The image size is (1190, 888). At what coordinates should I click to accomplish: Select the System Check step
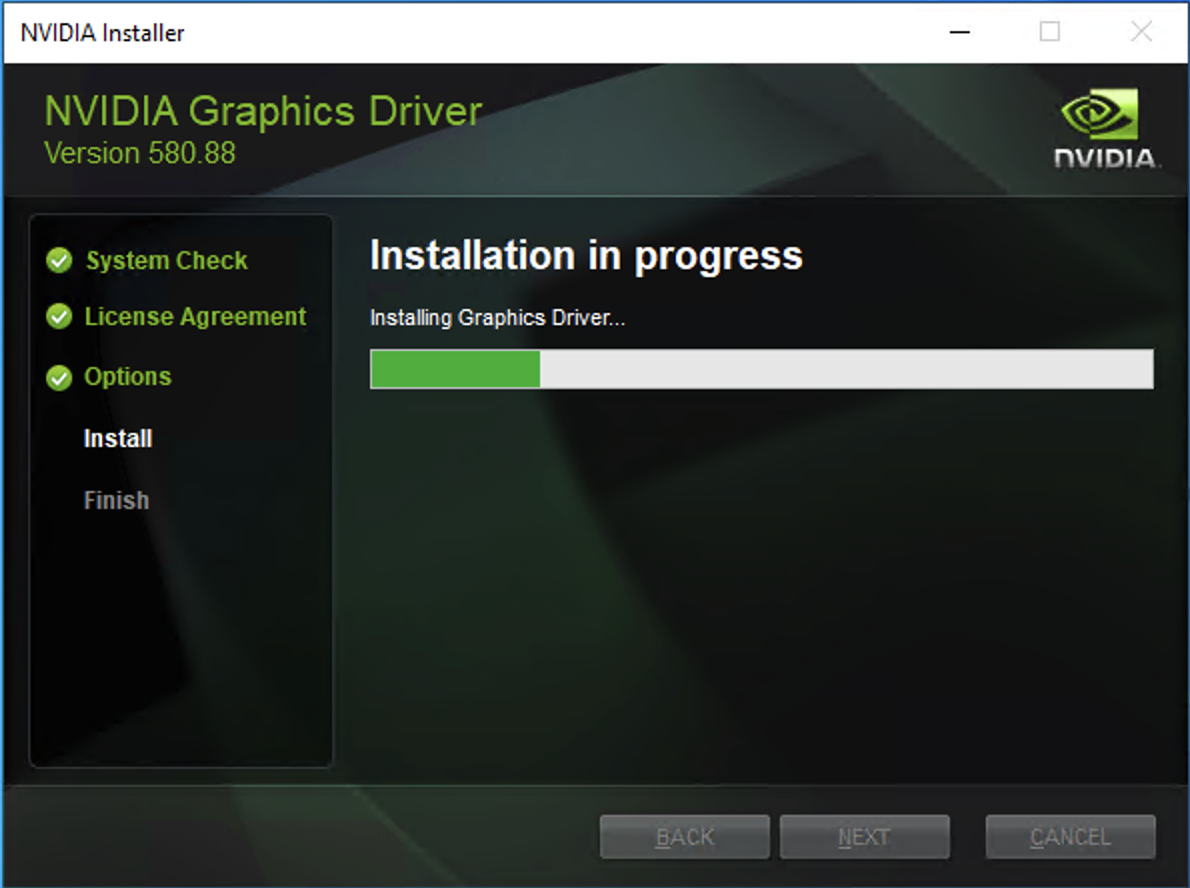(x=166, y=260)
